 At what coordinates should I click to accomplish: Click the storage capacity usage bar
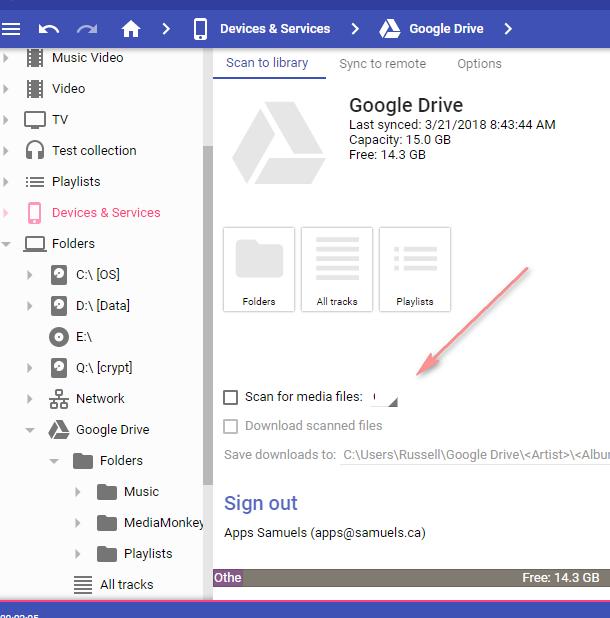tap(410, 577)
